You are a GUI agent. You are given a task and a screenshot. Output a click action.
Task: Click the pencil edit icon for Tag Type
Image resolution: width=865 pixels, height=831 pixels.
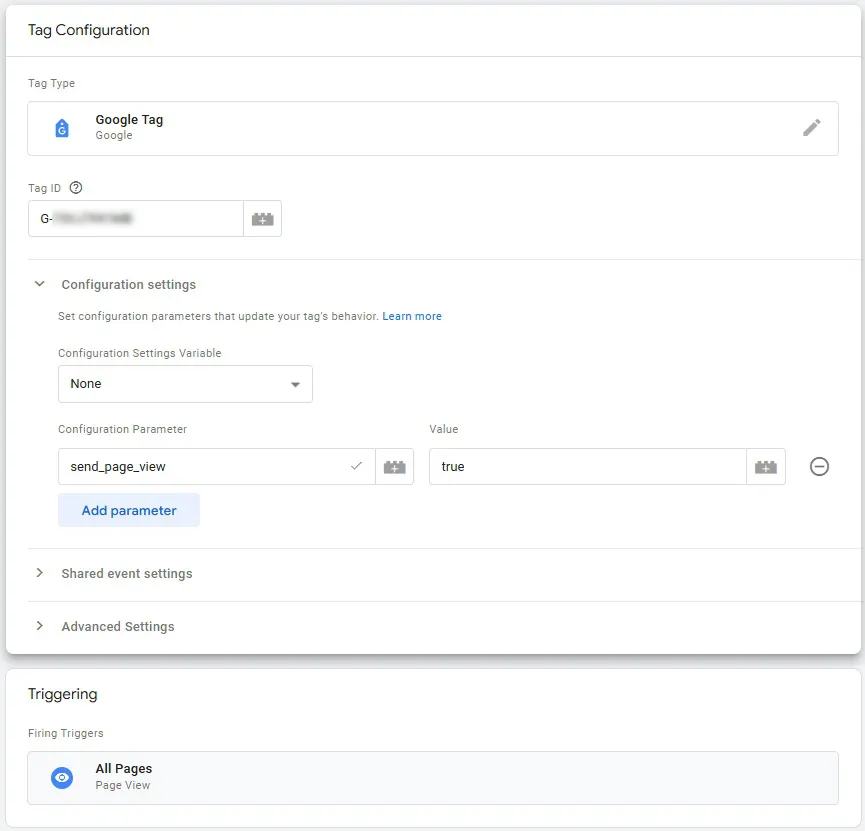(811, 127)
